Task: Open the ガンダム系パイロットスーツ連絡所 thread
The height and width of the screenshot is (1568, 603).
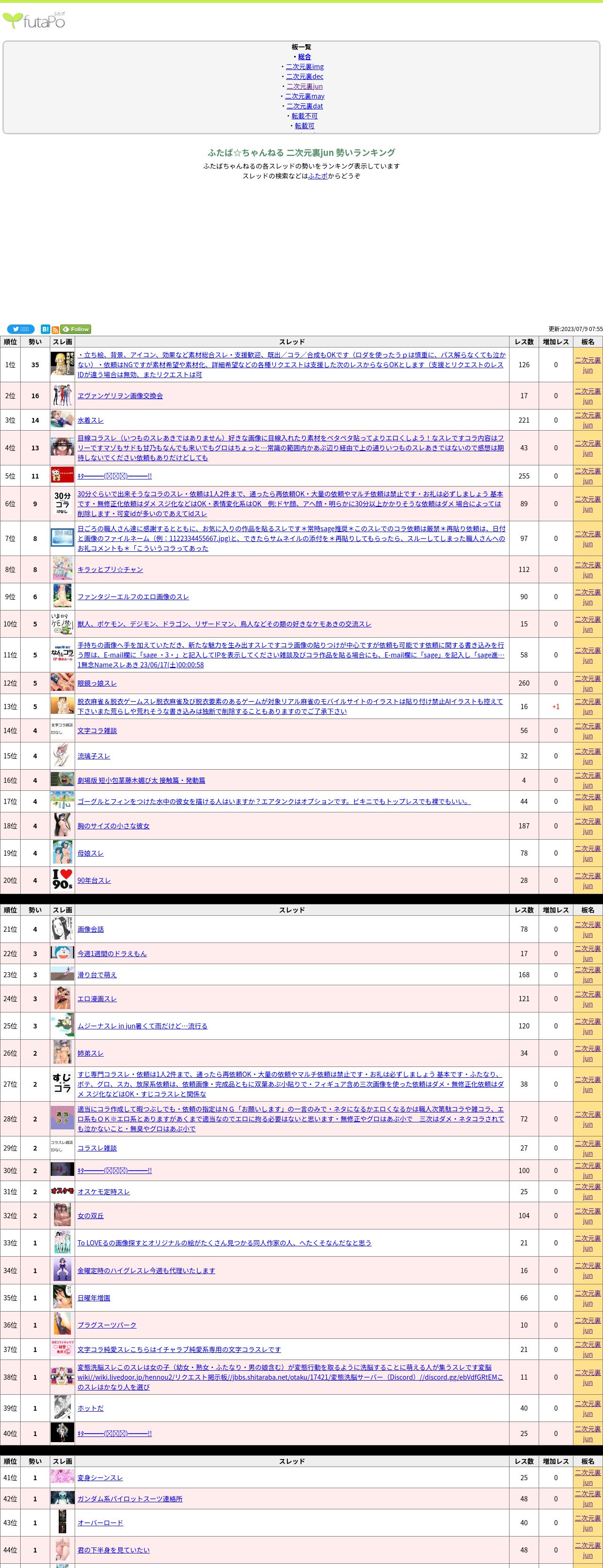Action: [130, 1498]
